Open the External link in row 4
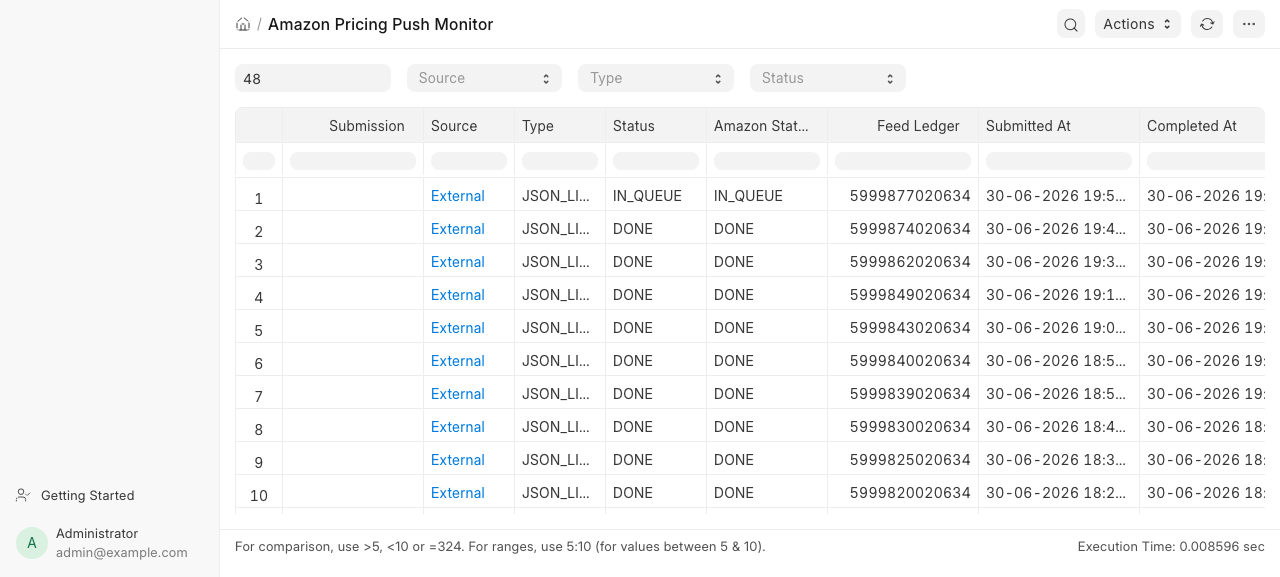1280x577 pixels. [x=458, y=295]
